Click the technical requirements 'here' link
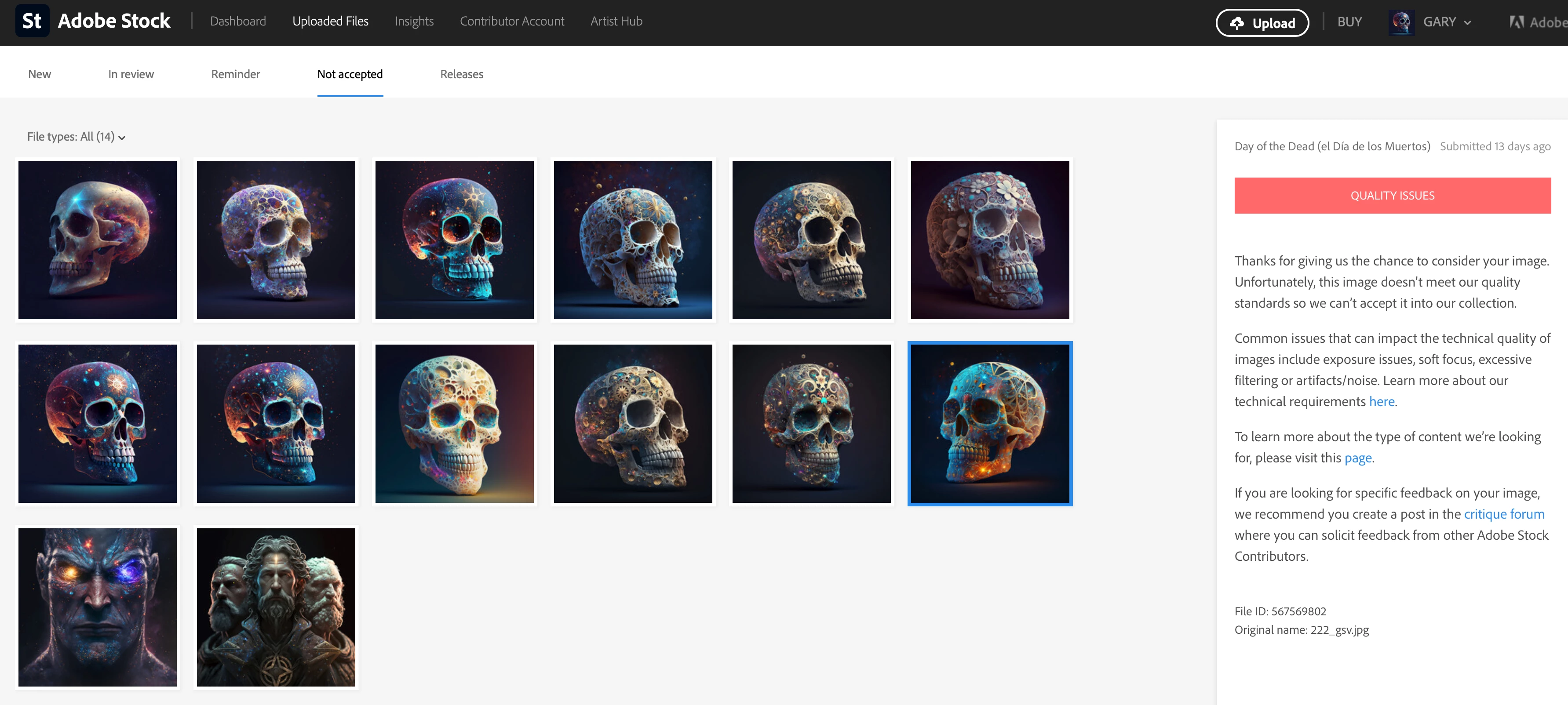Viewport: 1568px width, 705px height. 1381,401
